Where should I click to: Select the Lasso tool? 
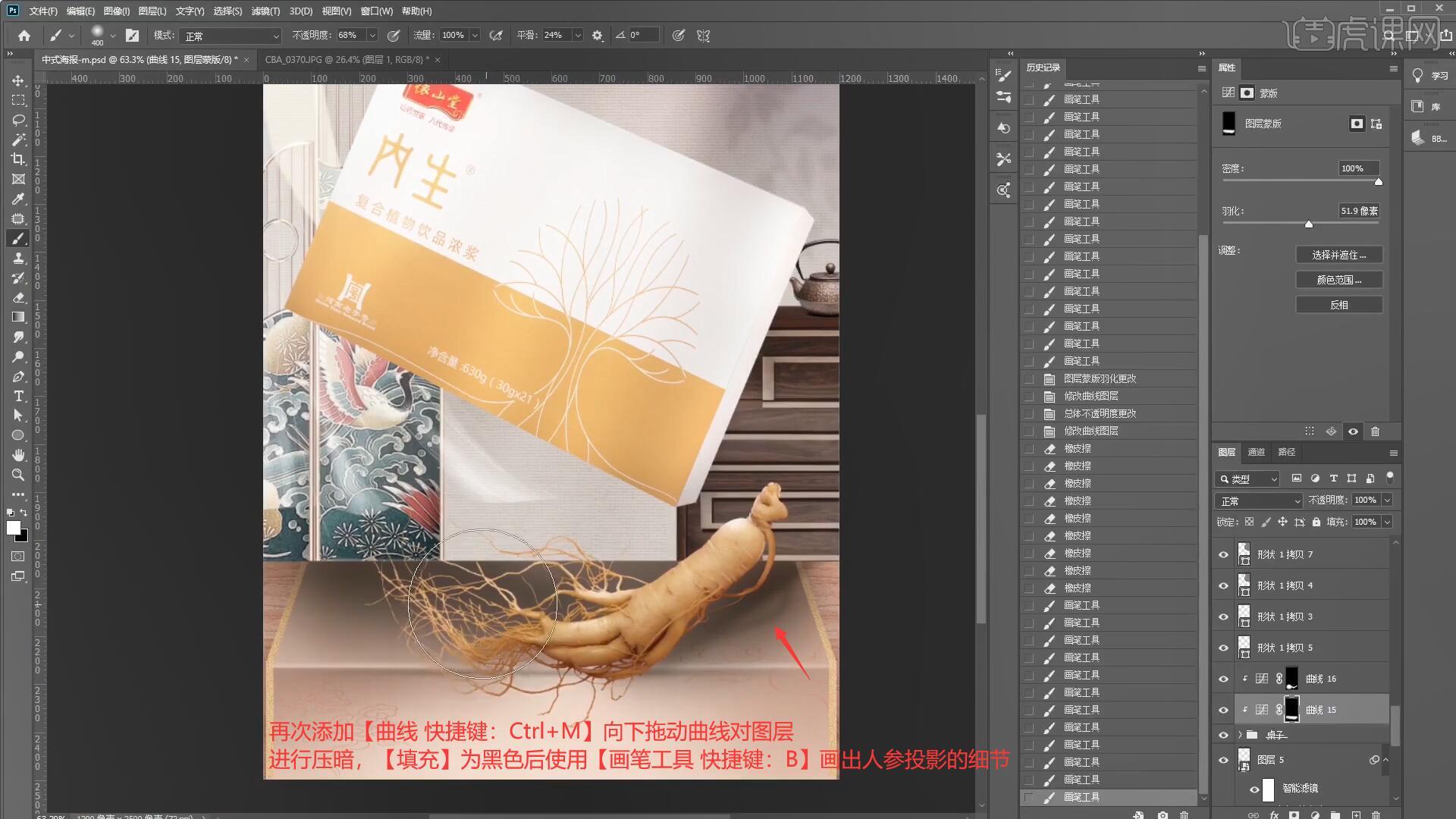click(18, 120)
